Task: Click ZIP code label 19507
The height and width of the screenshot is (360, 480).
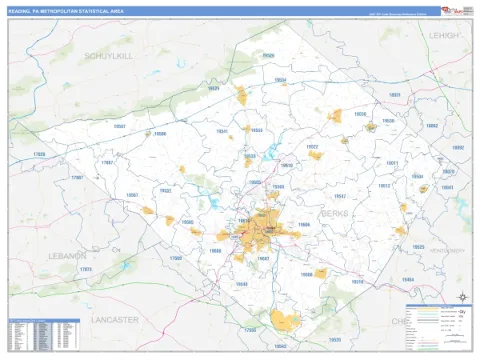Action: tap(120, 126)
